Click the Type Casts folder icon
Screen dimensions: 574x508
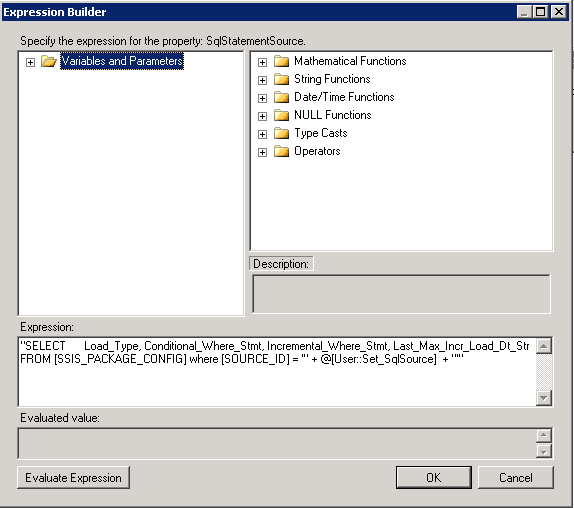pyautogui.click(x=281, y=133)
